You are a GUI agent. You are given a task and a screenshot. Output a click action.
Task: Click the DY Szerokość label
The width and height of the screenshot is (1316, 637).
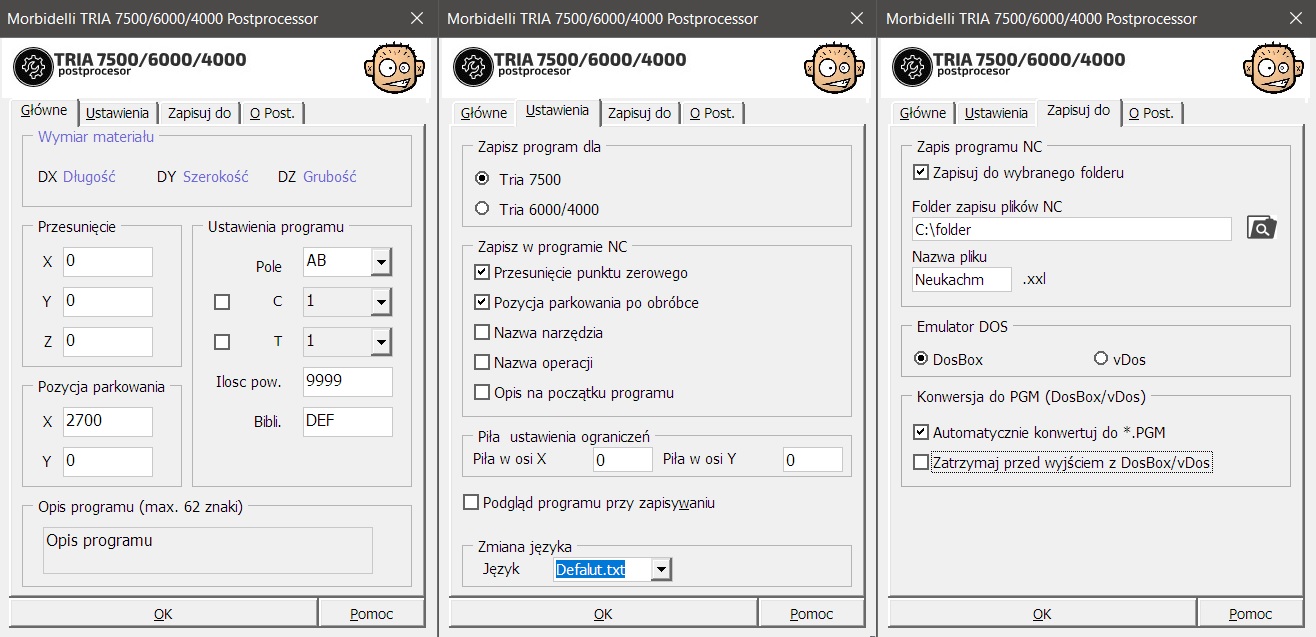[x=201, y=177]
